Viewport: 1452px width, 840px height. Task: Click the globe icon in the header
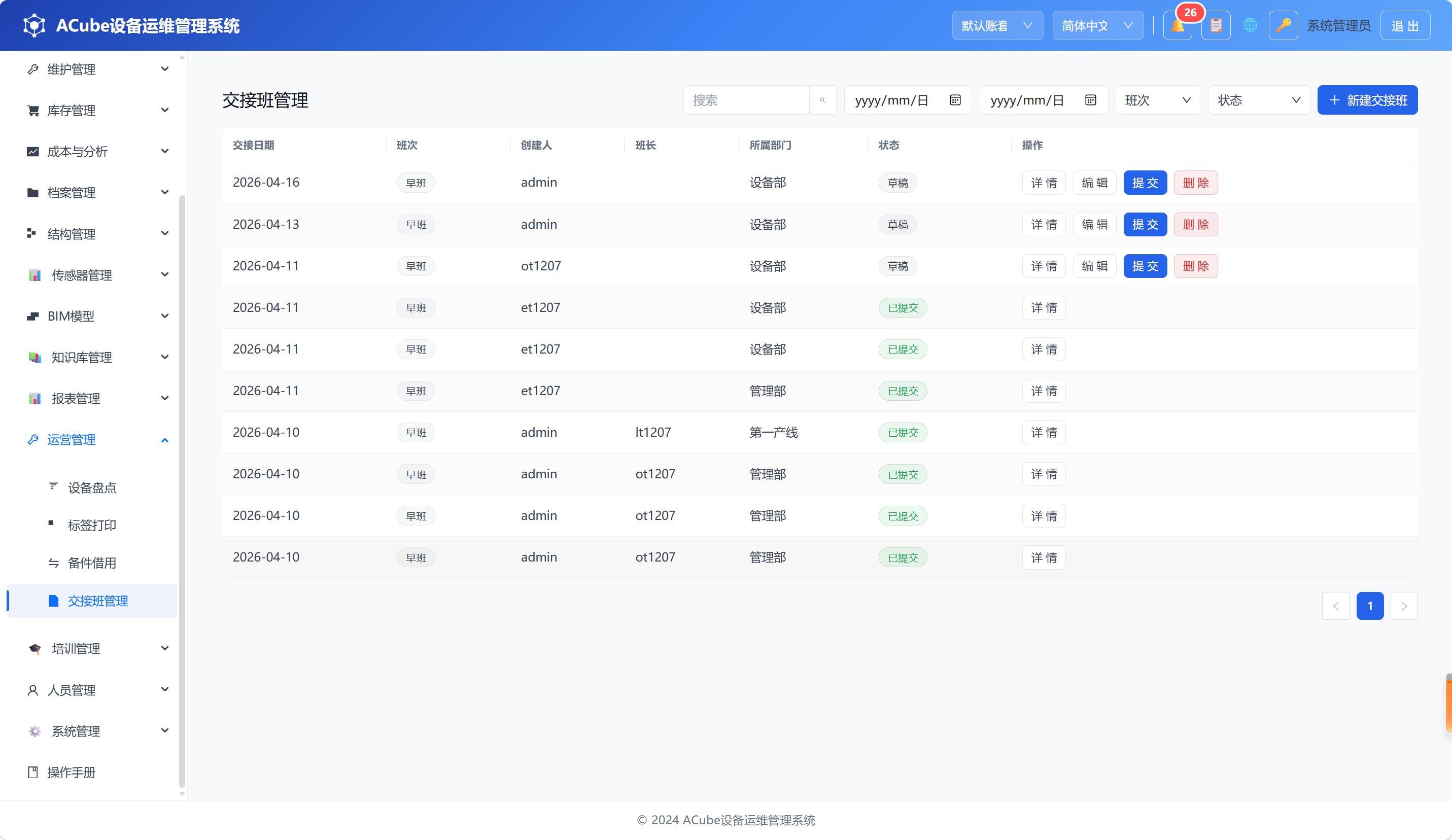pyautogui.click(x=1250, y=25)
